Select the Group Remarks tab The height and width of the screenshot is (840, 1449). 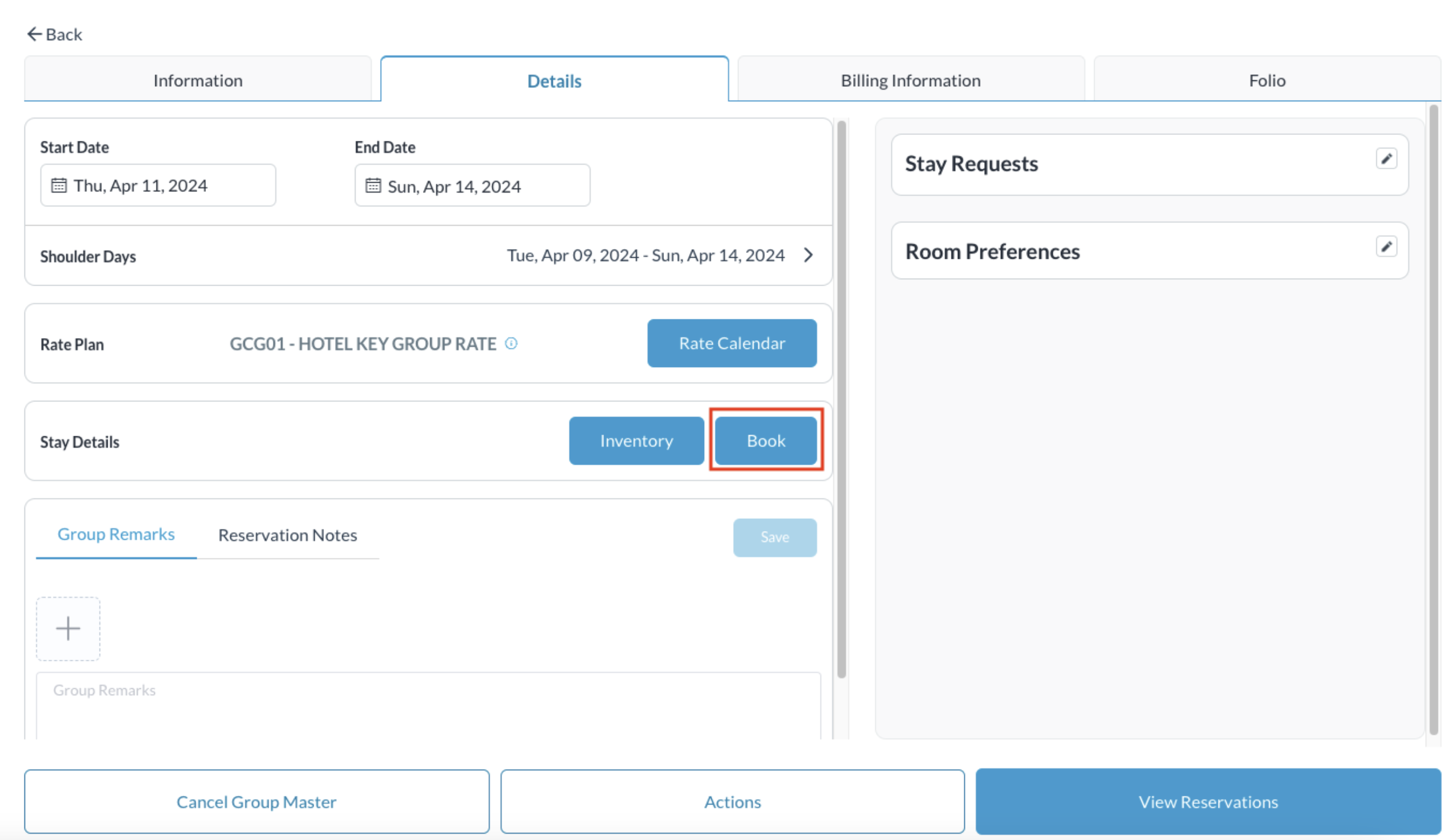click(x=116, y=533)
